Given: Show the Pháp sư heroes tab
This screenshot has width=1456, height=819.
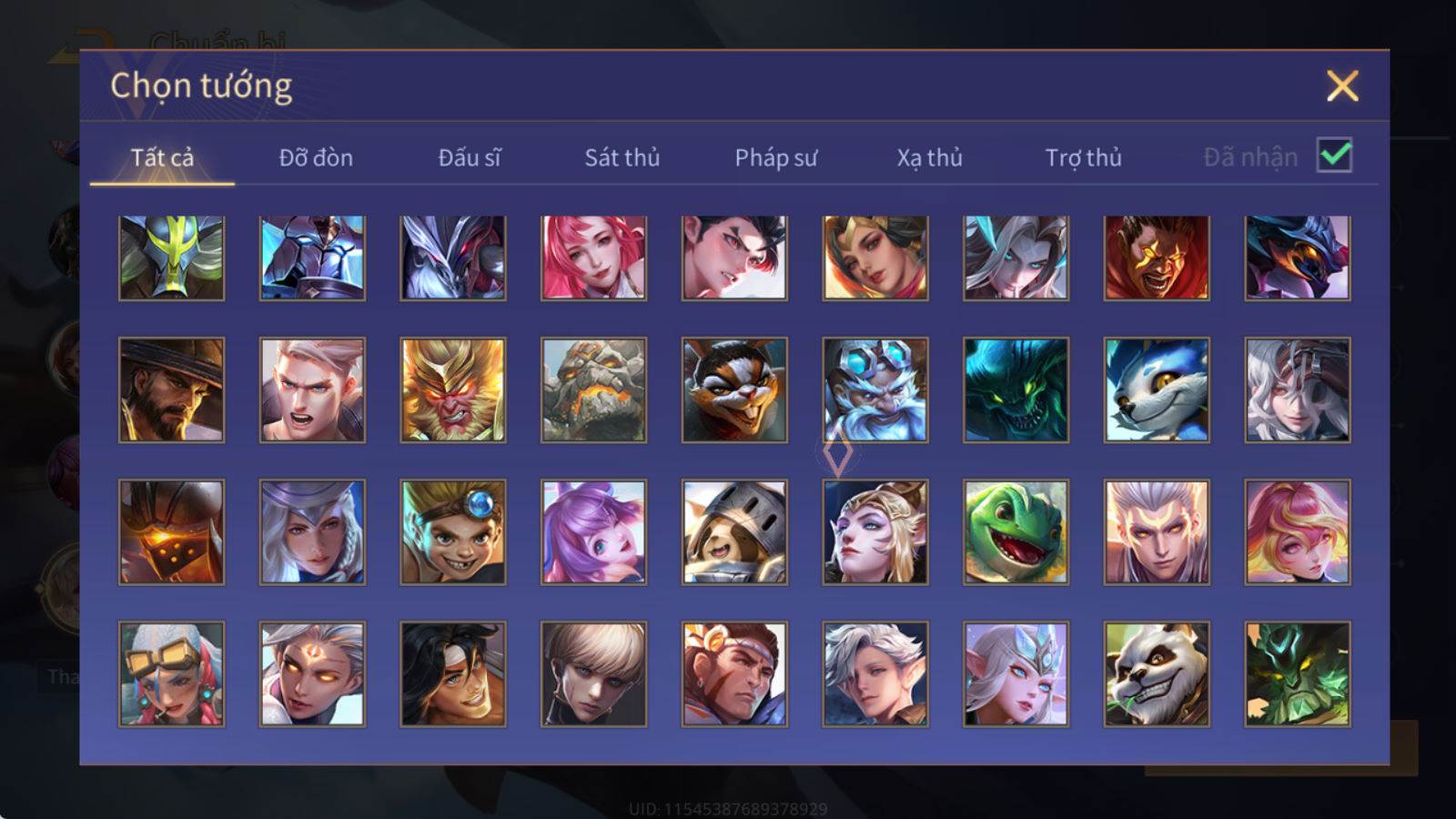Looking at the screenshot, I should click(x=775, y=157).
